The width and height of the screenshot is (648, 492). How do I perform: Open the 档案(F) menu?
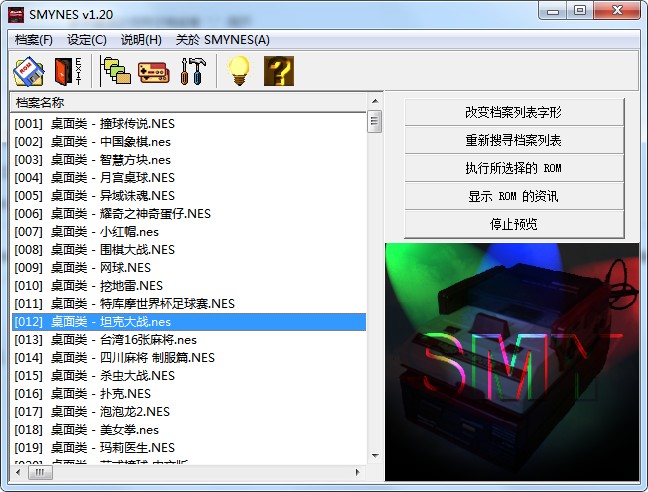[x=33, y=40]
